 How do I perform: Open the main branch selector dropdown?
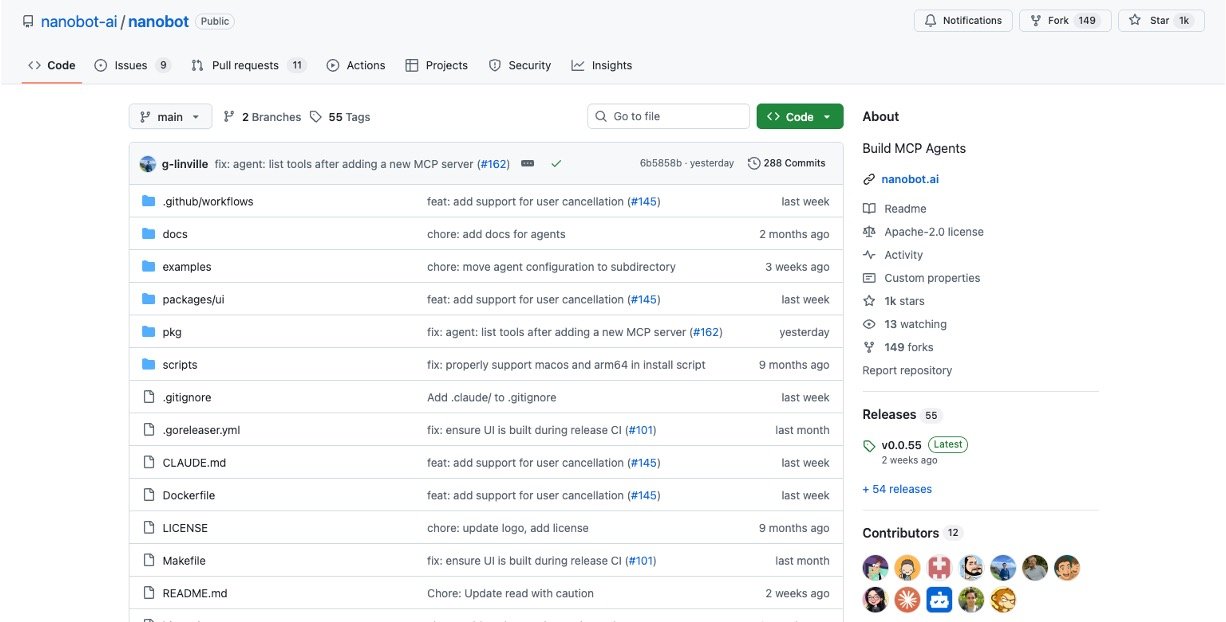pos(171,117)
